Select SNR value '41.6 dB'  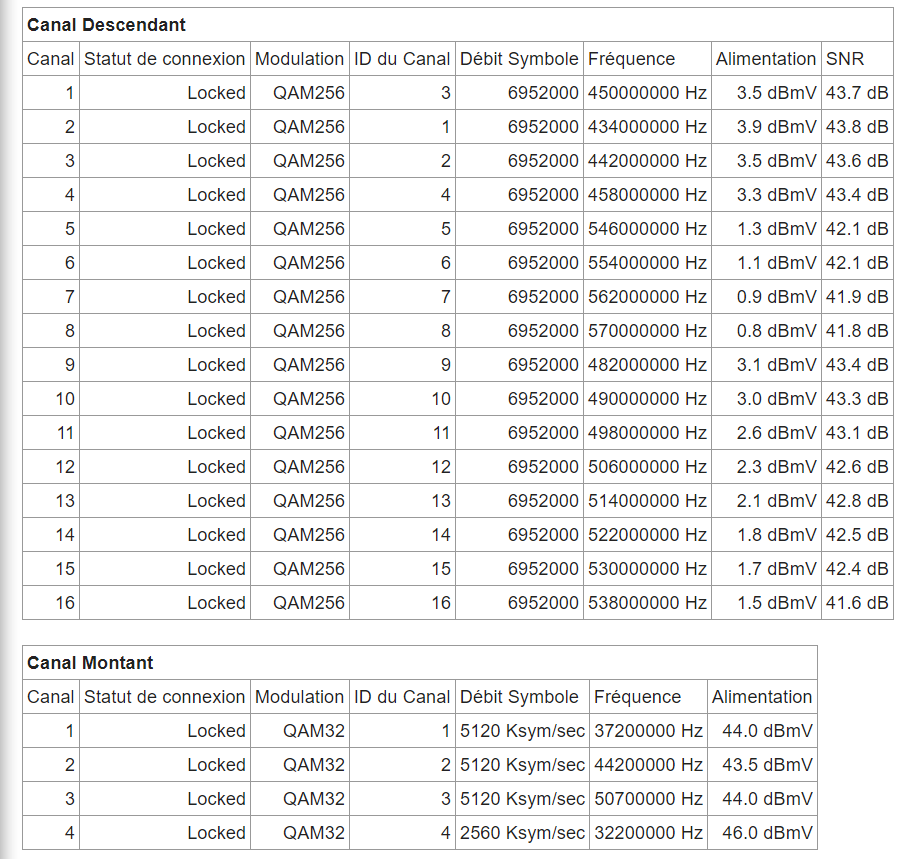tap(857, 603)
